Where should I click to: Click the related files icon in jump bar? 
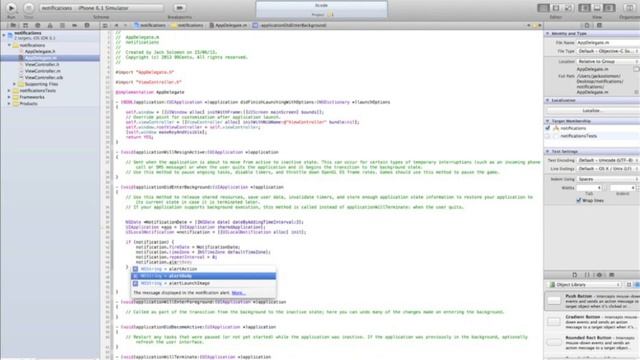(x=105, y=25)
